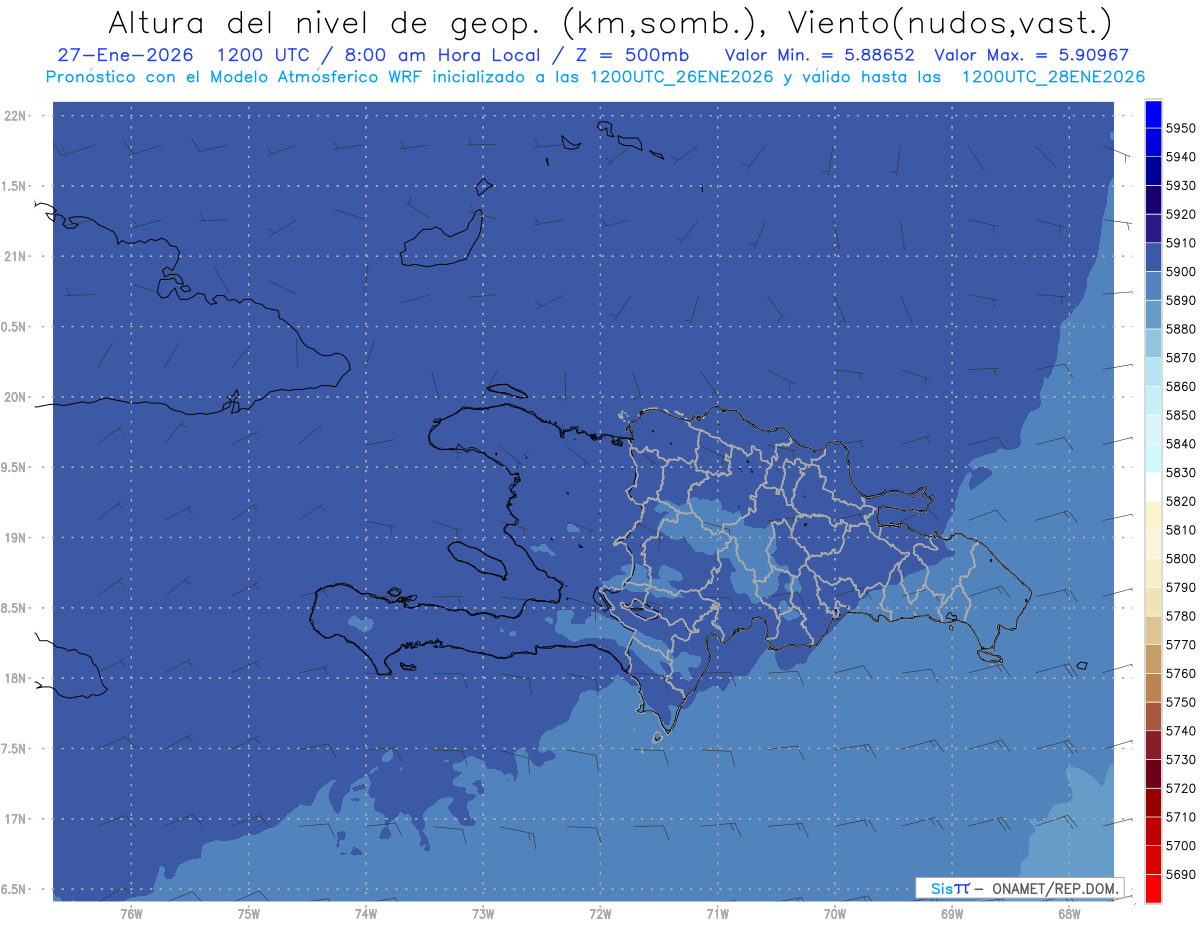Click initialization time '1200UTC_26ENE2026'
1200x927 pixels.
coord(682,77)
